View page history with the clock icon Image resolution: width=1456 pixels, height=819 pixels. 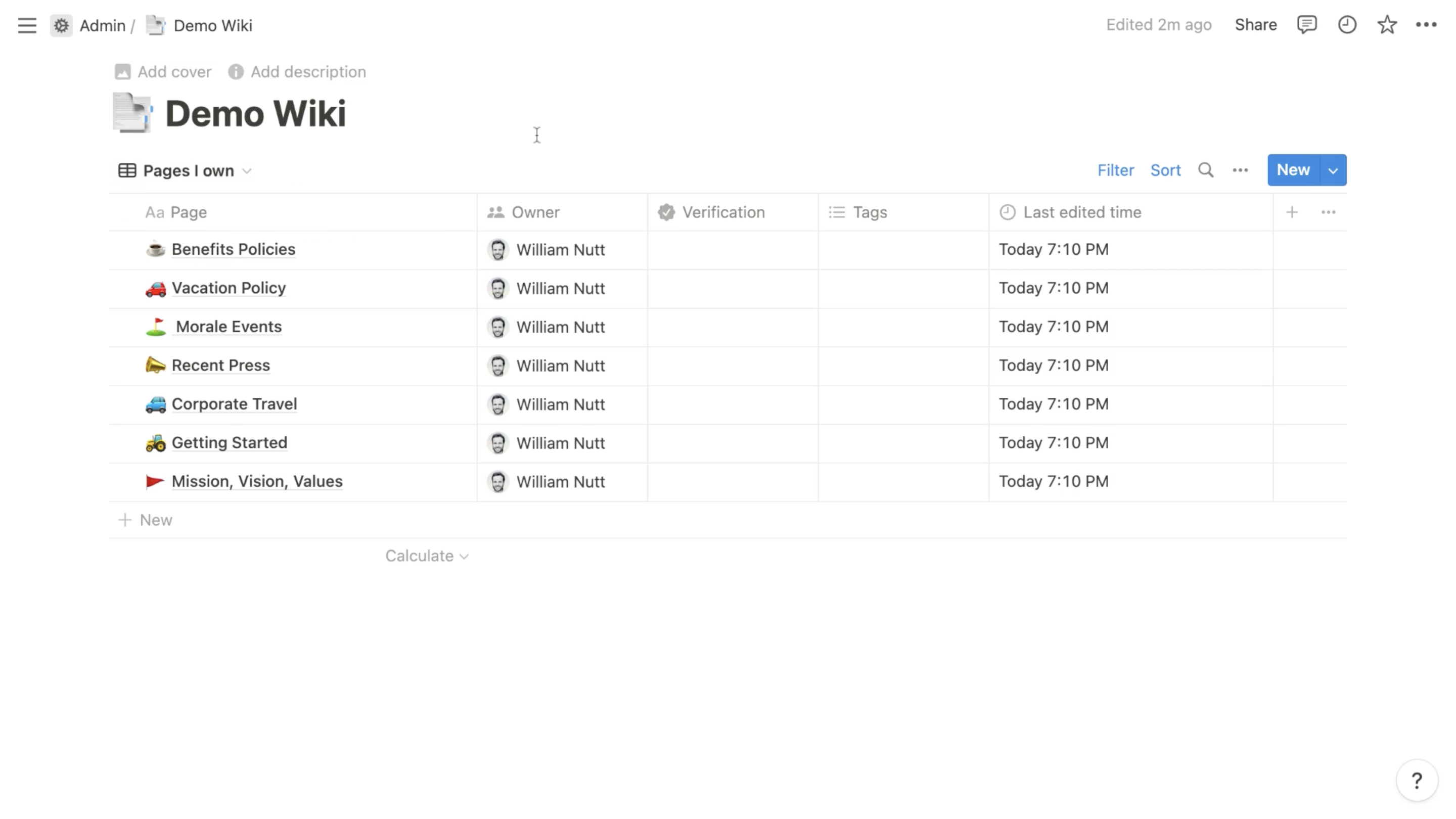[1347, 25]
